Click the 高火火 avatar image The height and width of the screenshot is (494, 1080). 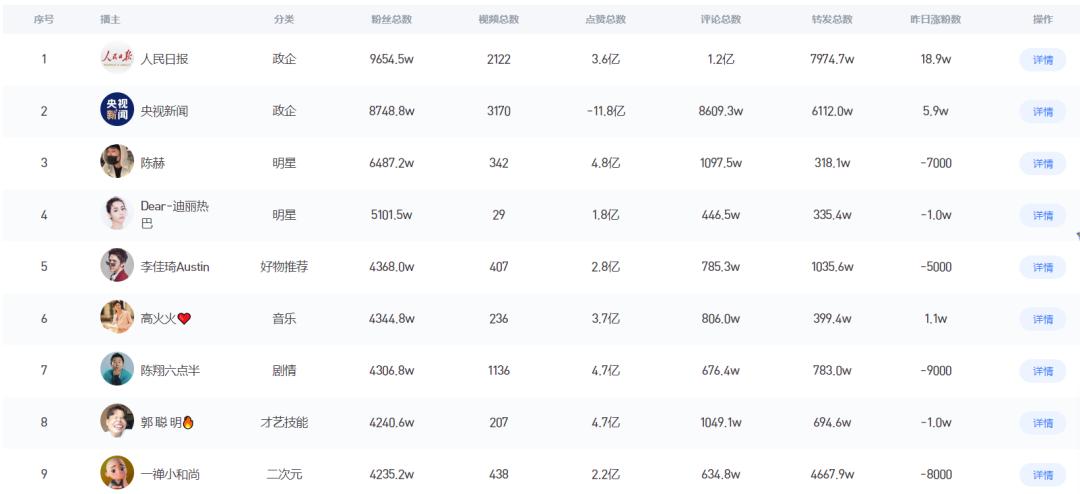(117, 318)
